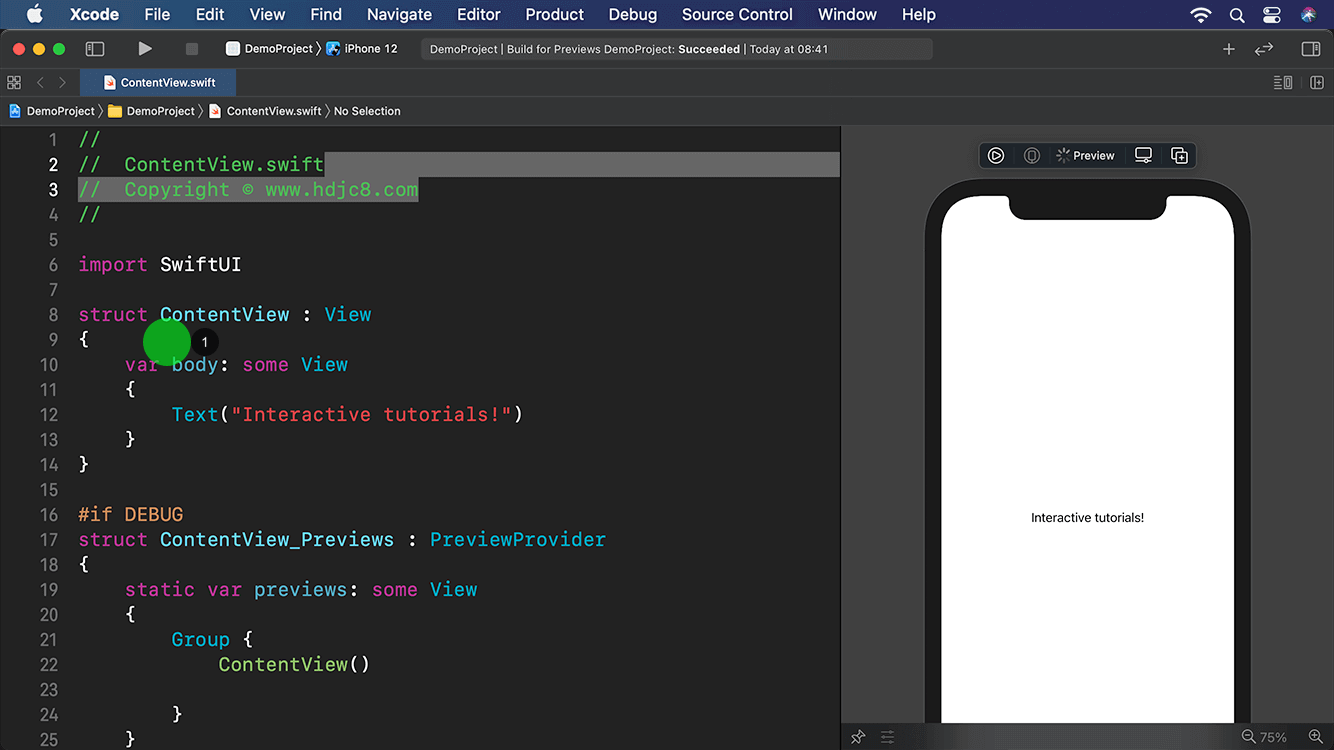Click 'Copyright © www.hdjc8.com' comment line

(248, 190)
